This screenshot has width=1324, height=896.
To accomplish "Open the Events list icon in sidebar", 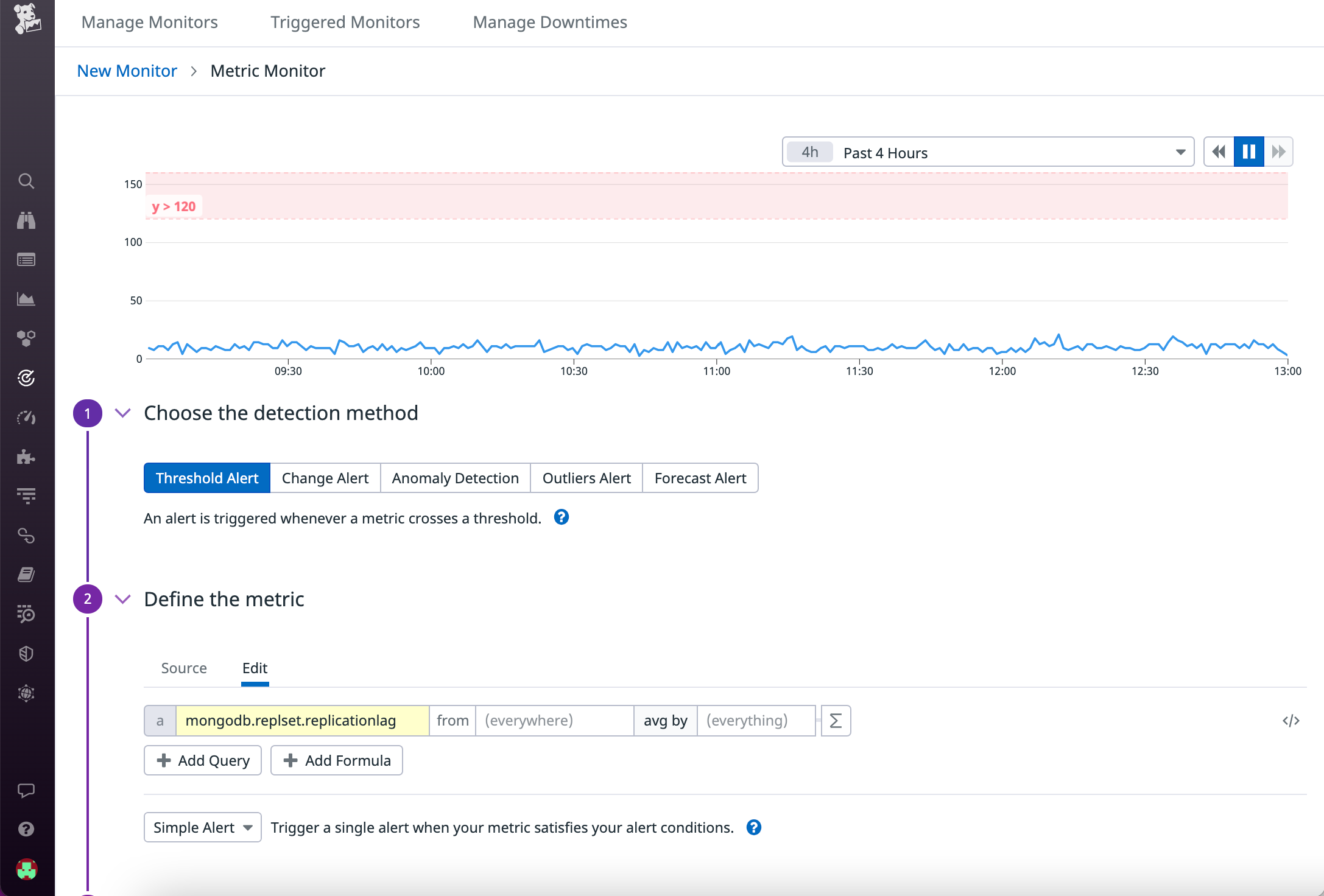I will click(x=27, y=259).
